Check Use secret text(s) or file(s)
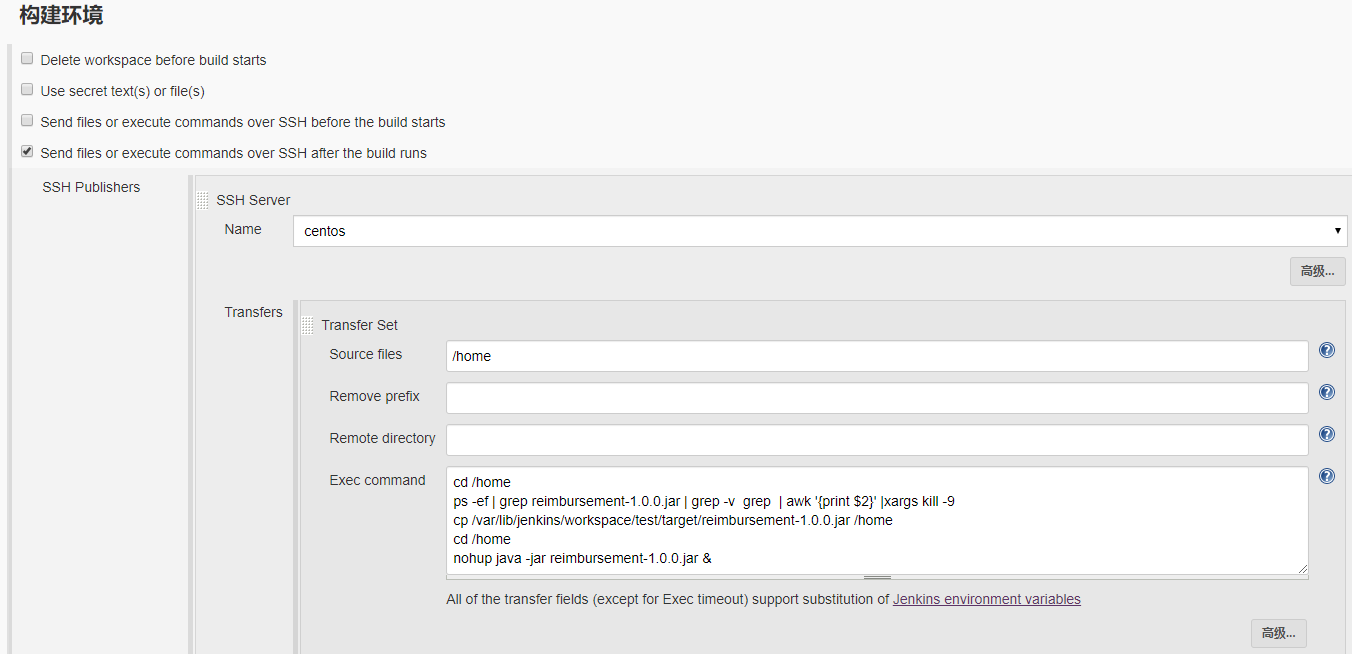Screen dimensions: 1352x654 pyautogui.click(x=27, y=90)
